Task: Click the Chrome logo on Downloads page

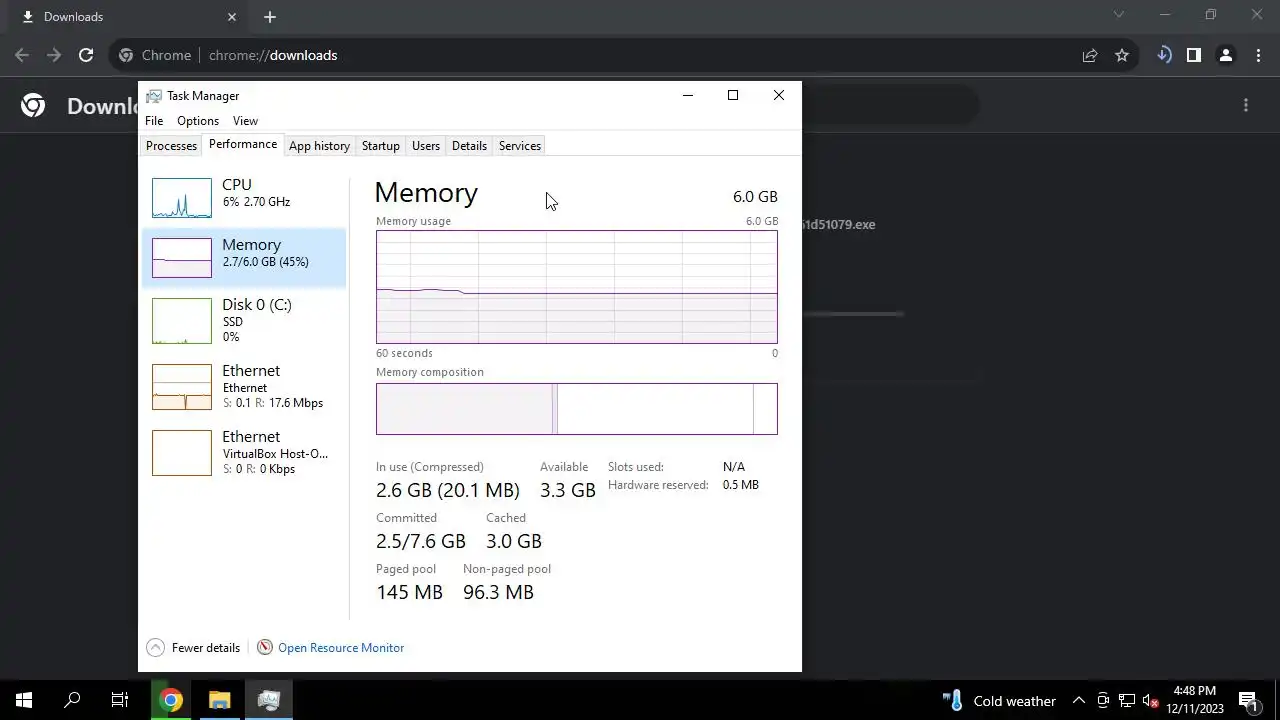Action: click(33, 105)
